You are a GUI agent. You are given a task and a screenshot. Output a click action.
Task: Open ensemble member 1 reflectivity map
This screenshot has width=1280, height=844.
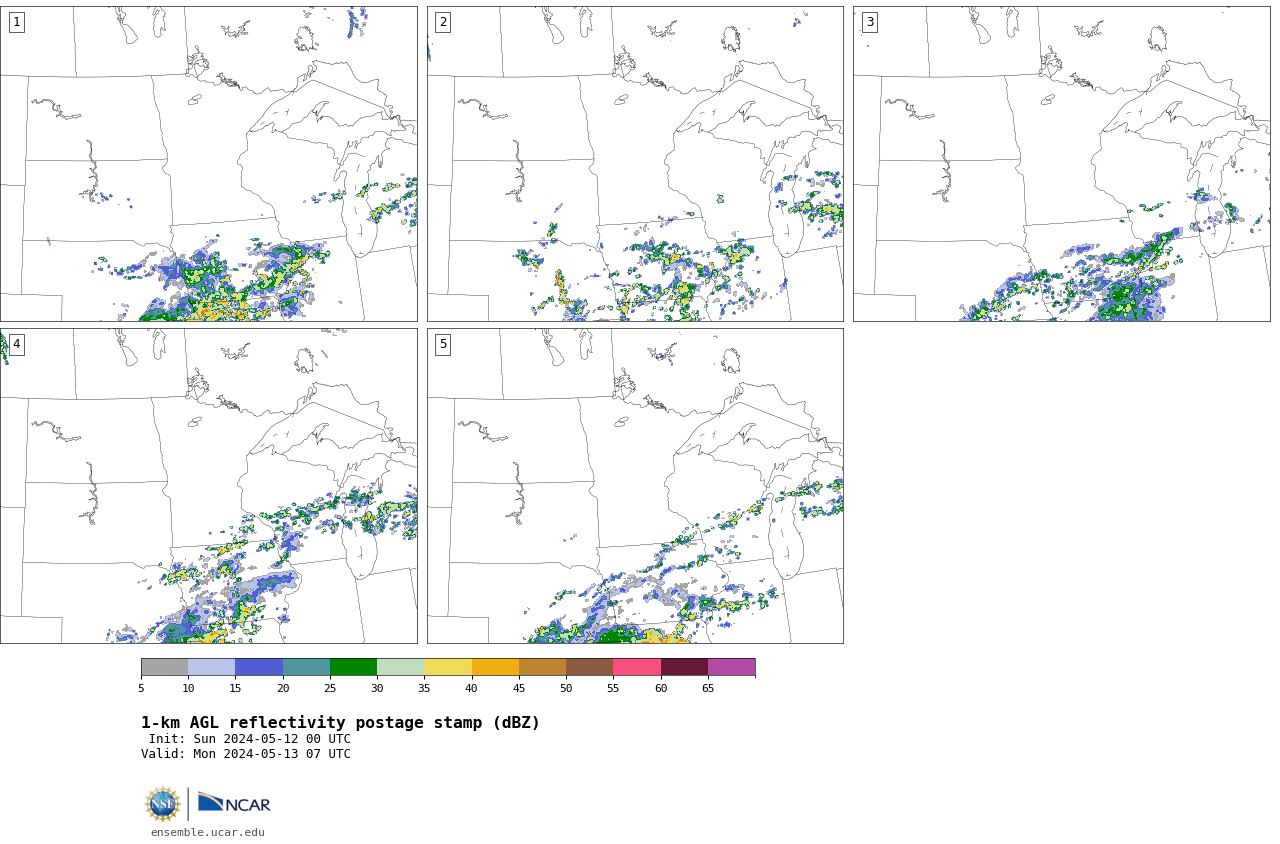point(208,164)
